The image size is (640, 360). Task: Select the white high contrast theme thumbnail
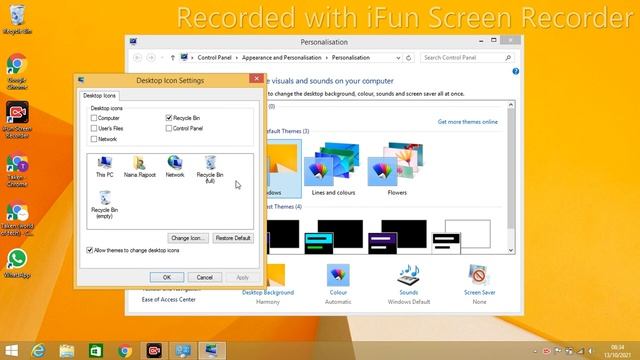[461, 237]
